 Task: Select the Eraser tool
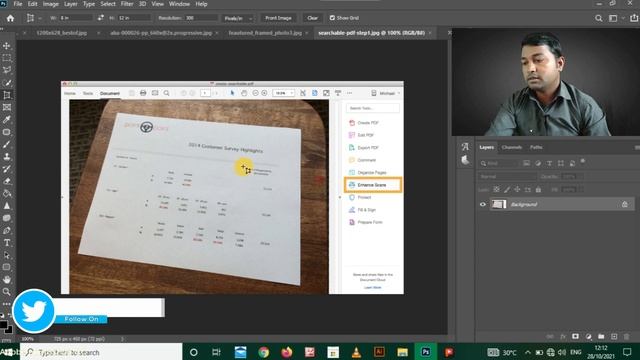coord(7,181)
